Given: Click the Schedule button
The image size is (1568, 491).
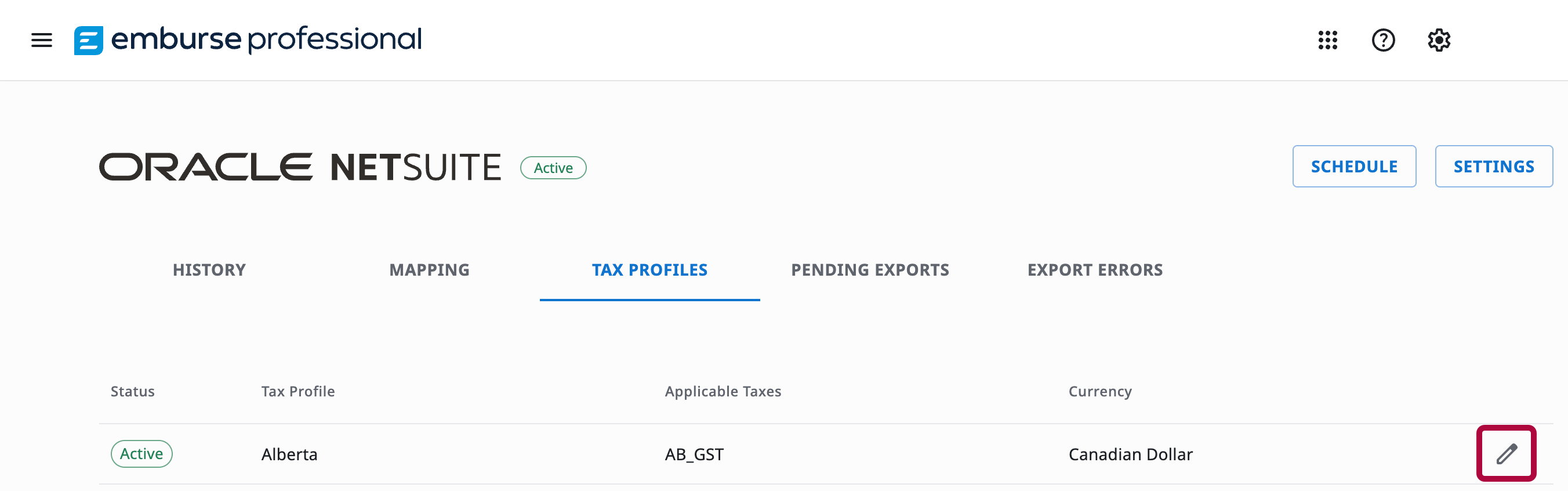Looking at the screenshot, I should (1354, 167).
